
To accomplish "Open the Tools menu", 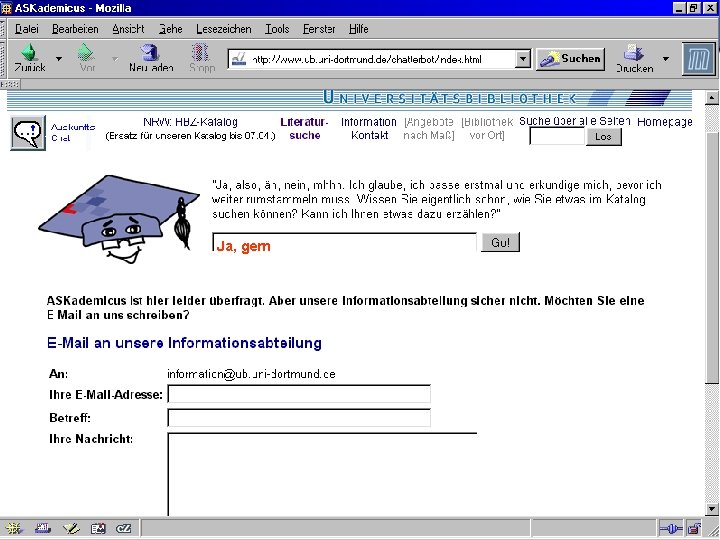I will pos(277,29).
